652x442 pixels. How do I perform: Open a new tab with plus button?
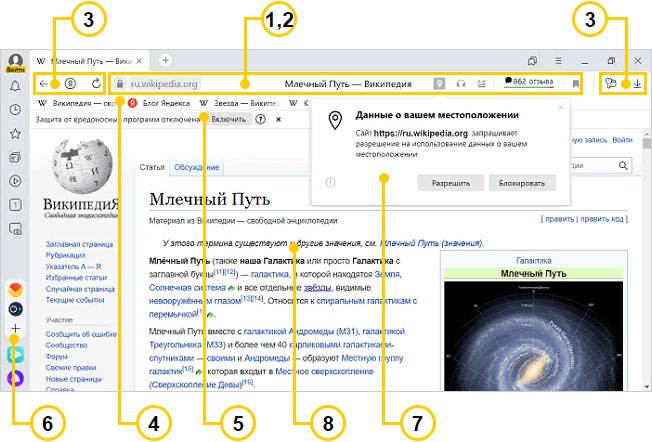coord(165,61)
